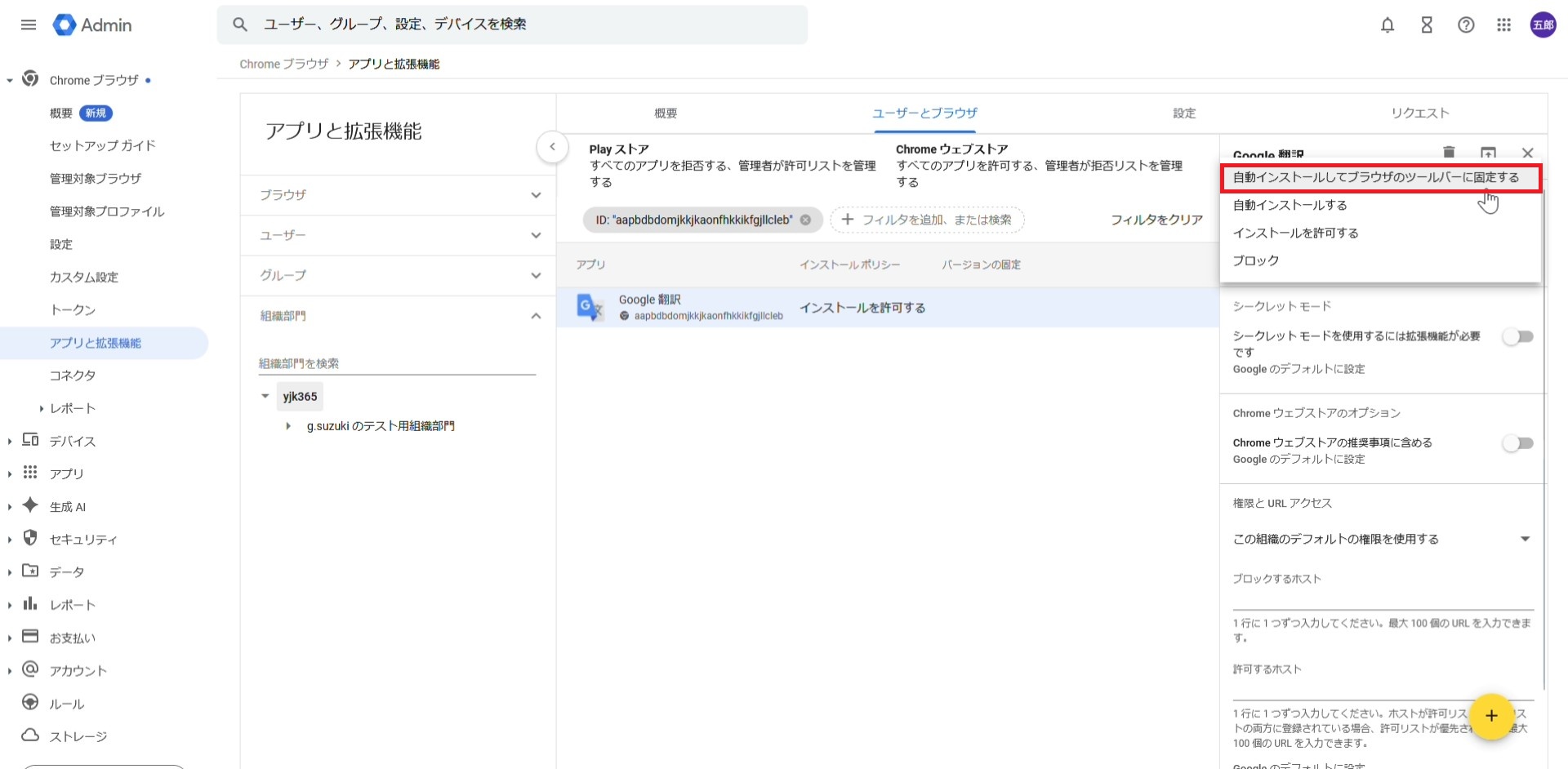The image size is (1568, 769).
Task: Select 自動インストールする from the menu
Action: pos(1290,205)
